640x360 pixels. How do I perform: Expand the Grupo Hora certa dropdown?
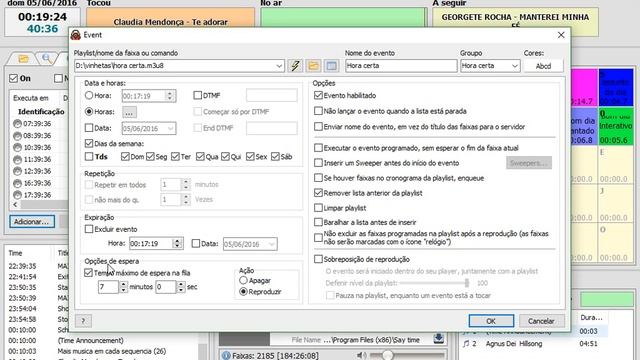coord(515,66)
